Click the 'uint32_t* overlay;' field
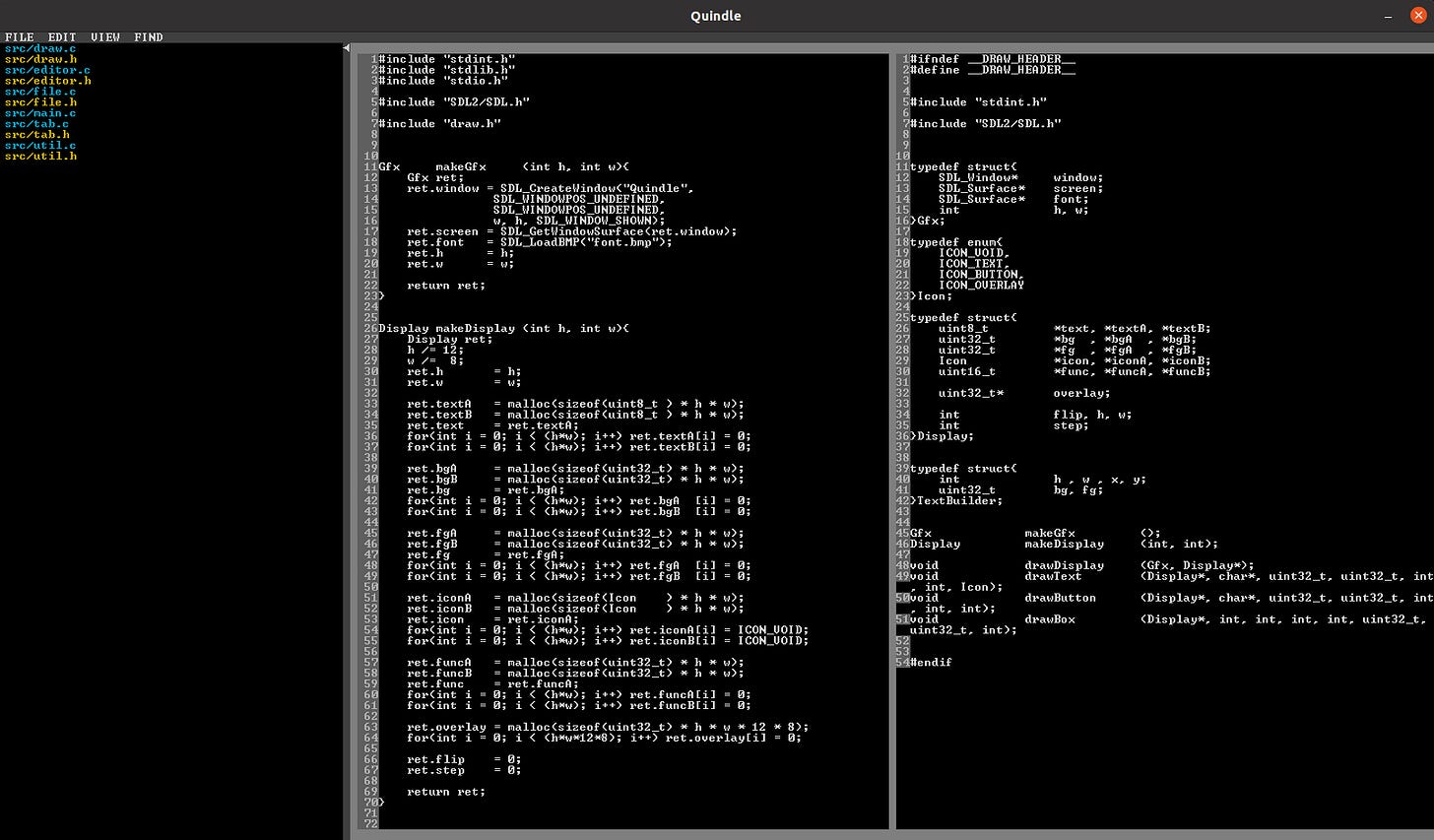Viewport: 1434px width, 840px height. coord(1025,394)
